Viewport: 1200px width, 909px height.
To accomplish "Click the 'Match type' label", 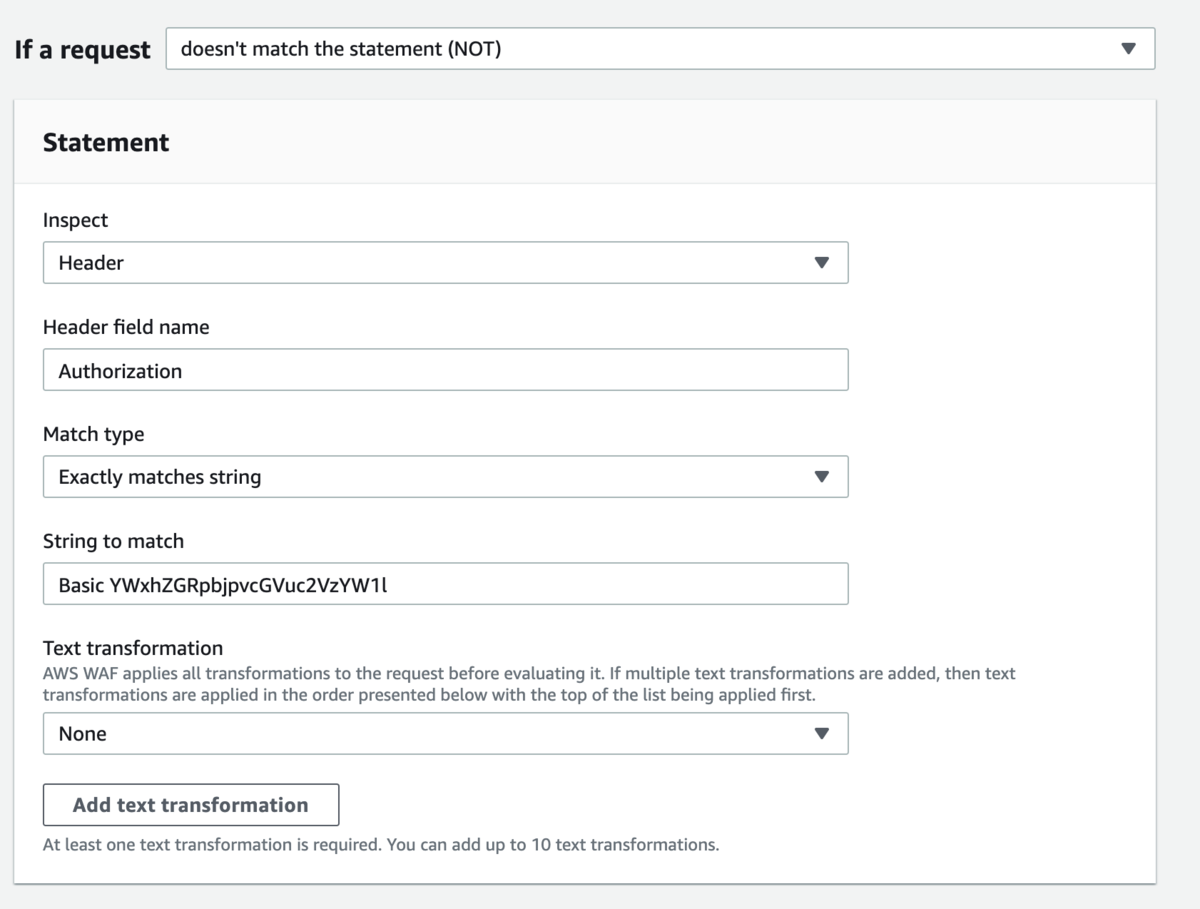I will (93, 434).
